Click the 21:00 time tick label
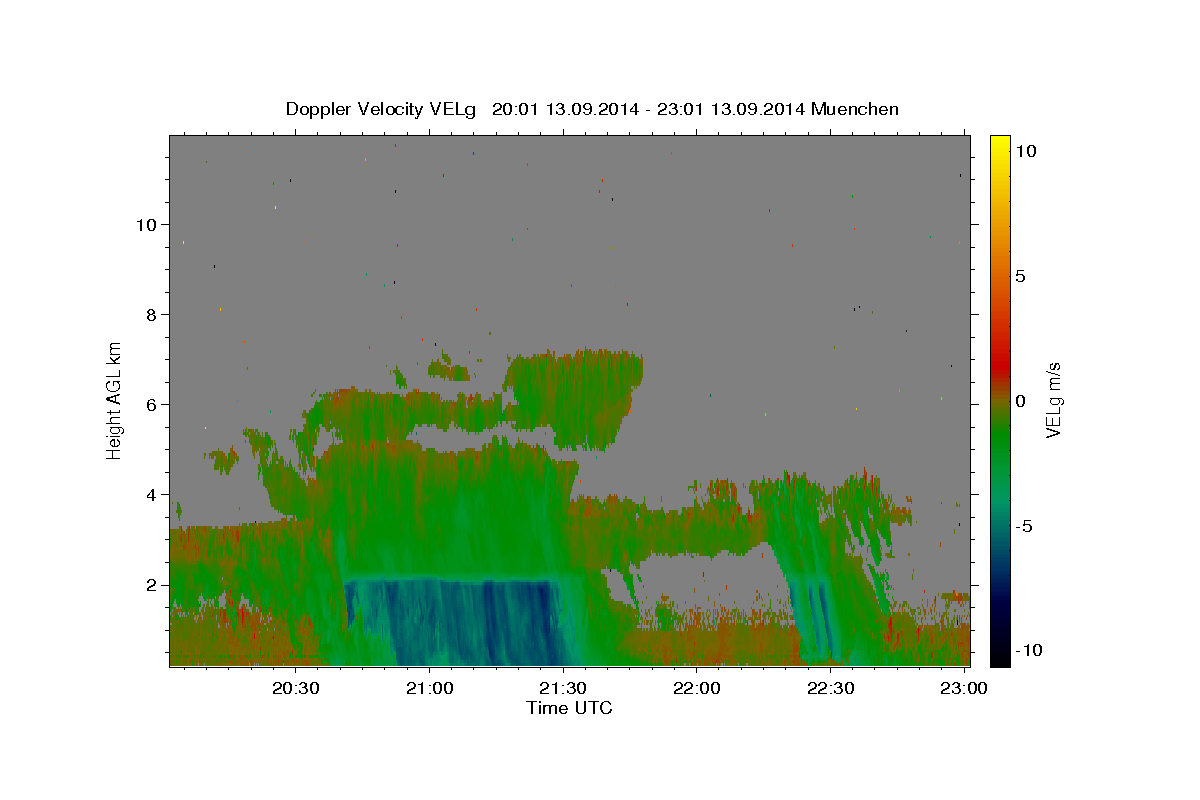Image resolution: width=1200 pixels, height=800 pixels. coord(430,688)
